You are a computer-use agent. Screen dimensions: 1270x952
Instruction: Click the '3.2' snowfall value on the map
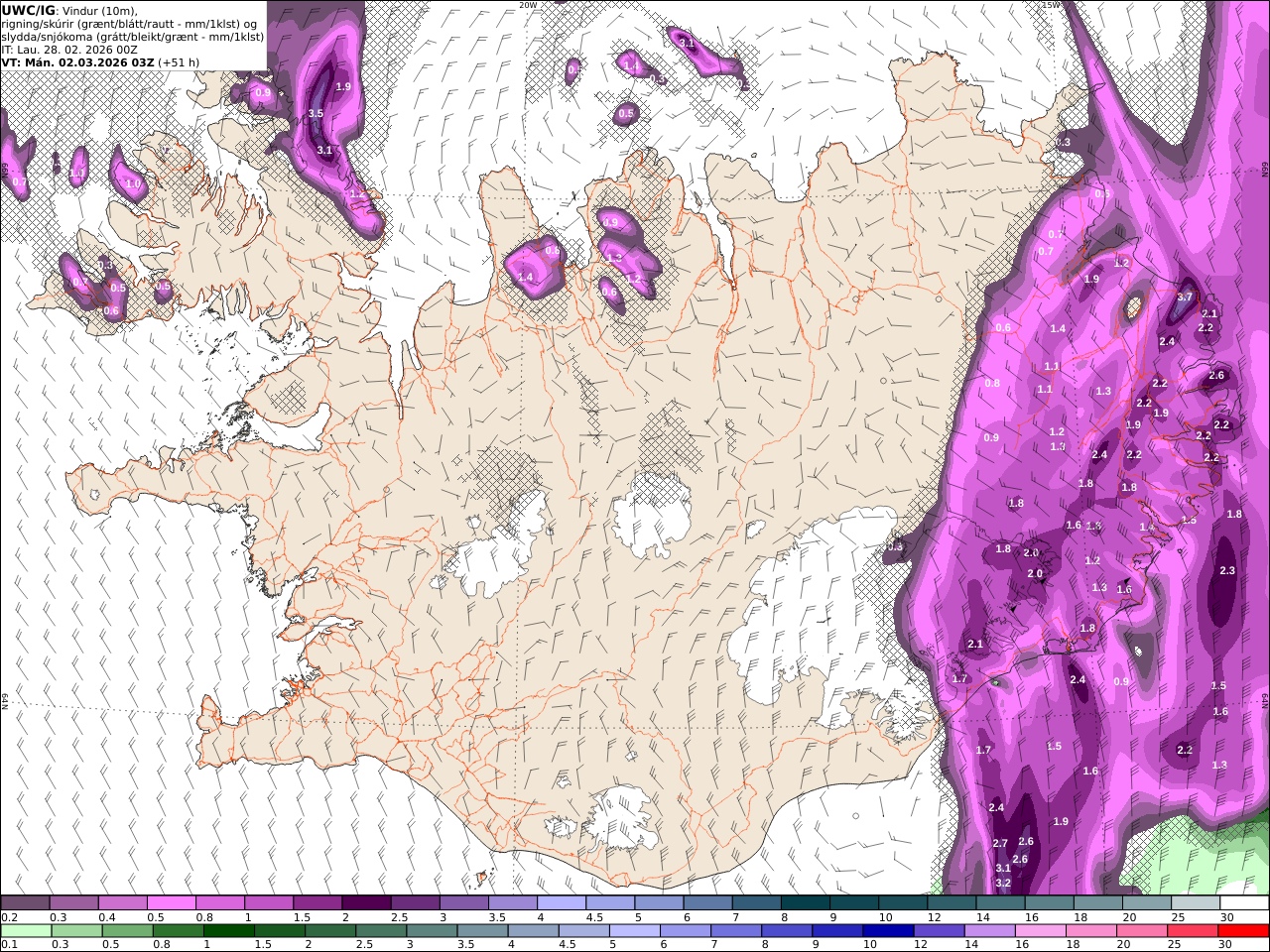click(1003, 883)
